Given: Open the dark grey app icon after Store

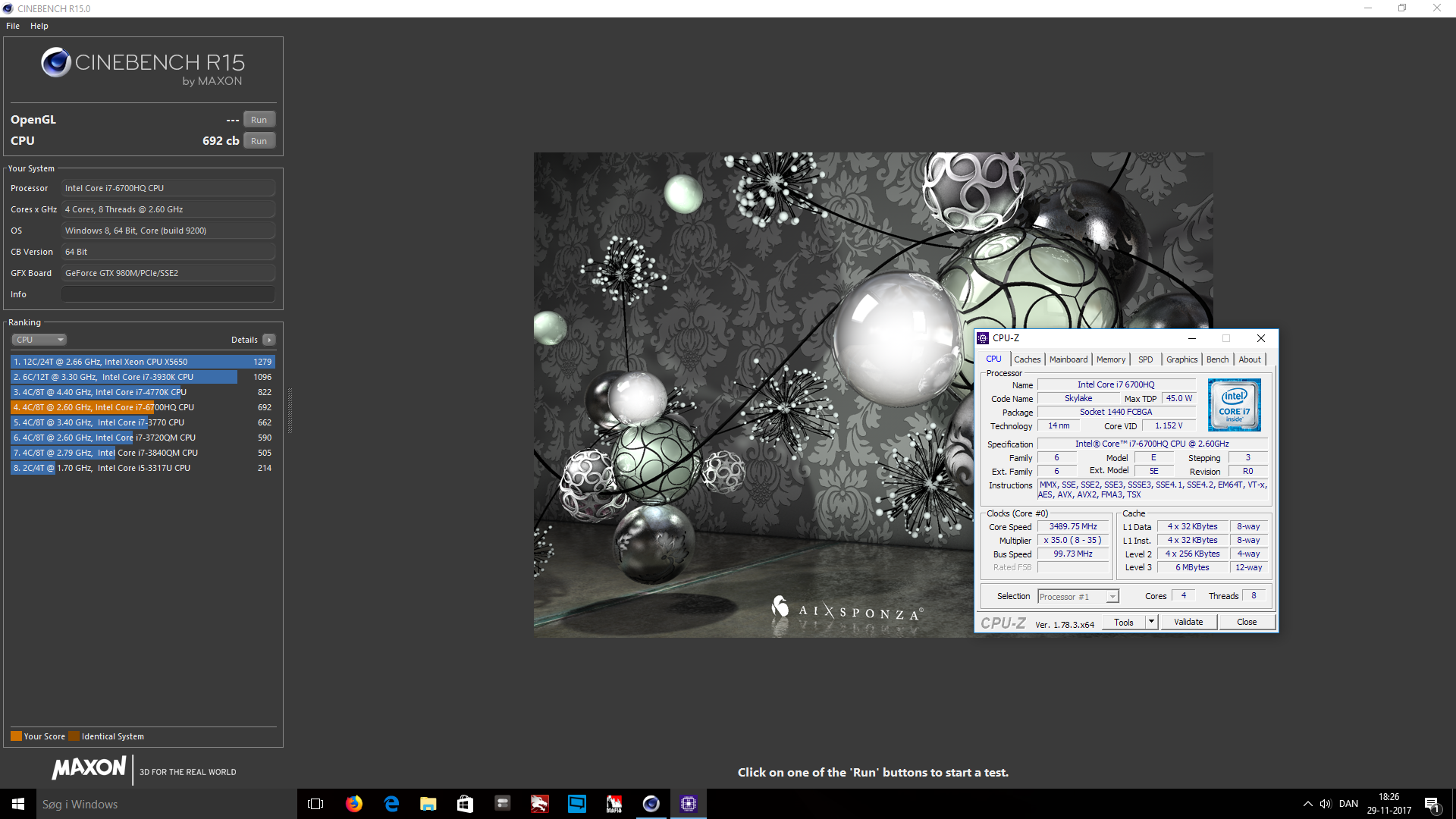Looking at the screenshot, I should click(x=502, y=804).
